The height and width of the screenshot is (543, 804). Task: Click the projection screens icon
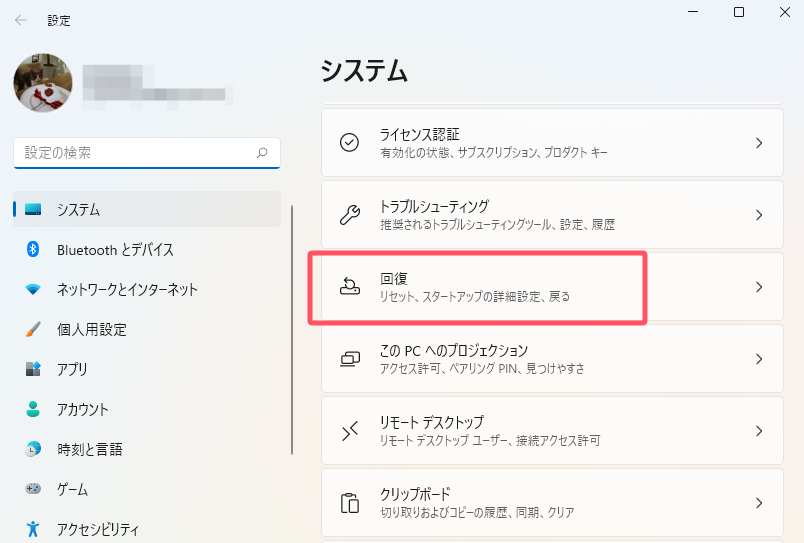tap(350, 358)
